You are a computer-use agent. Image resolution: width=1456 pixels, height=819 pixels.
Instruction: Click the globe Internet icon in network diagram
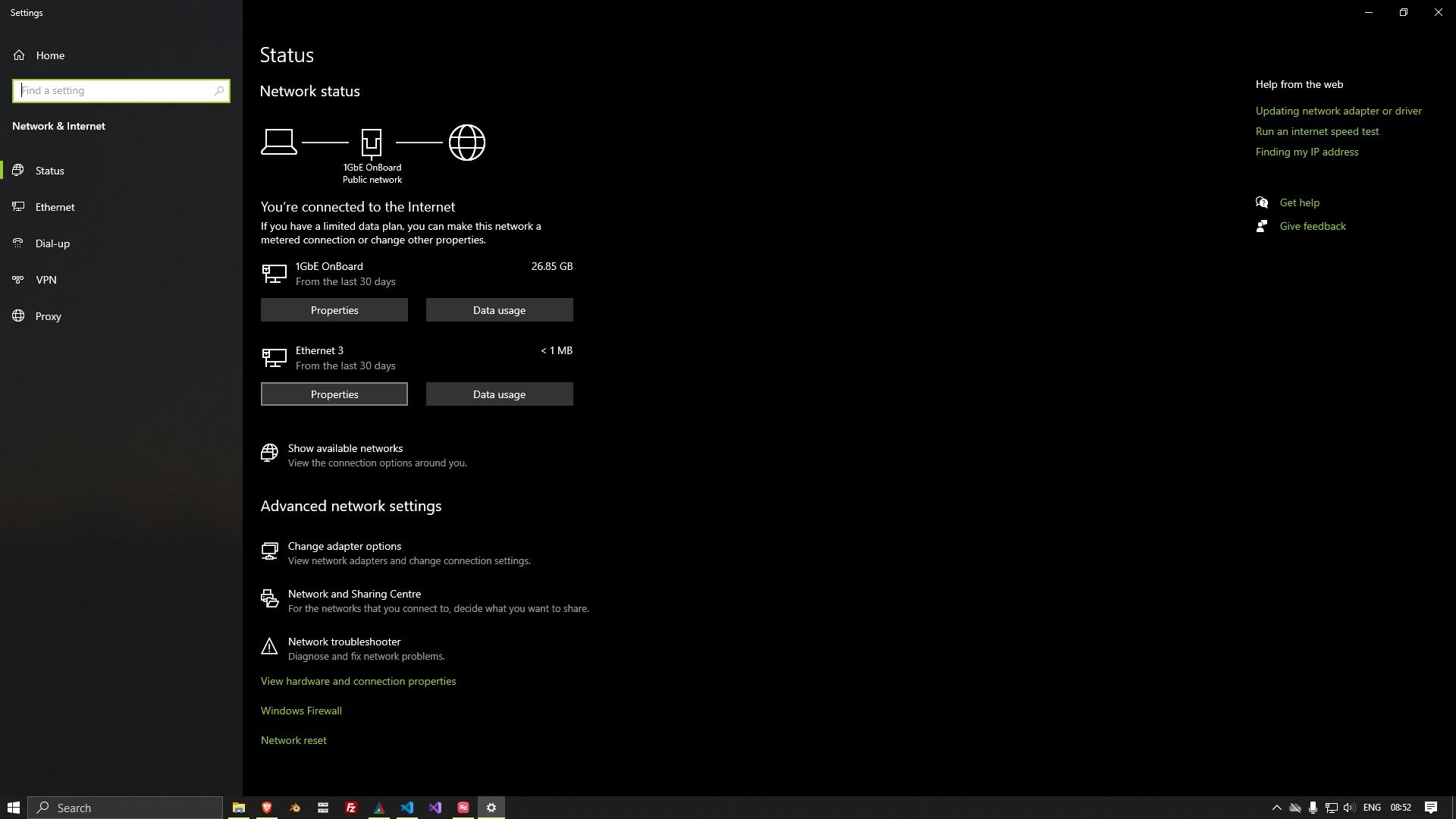[x=466, y=143]
